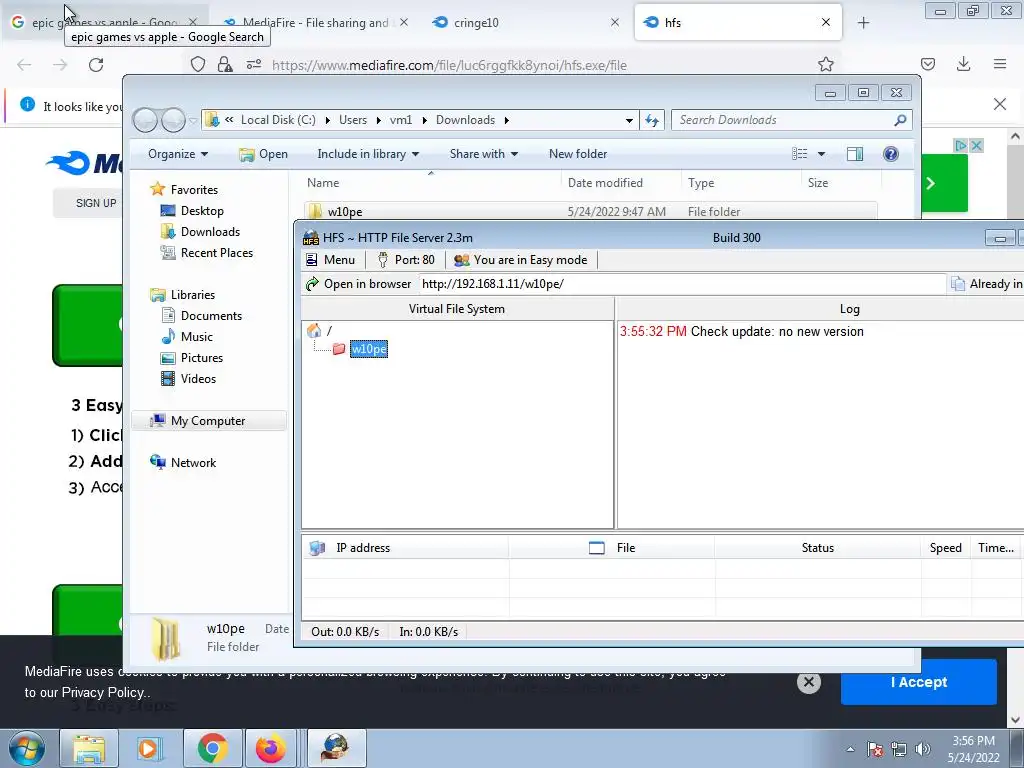Viewport: 1024px width, 768px height.
Task: Select Libraries in the Explorer sidebar
Action: (193, 295)
